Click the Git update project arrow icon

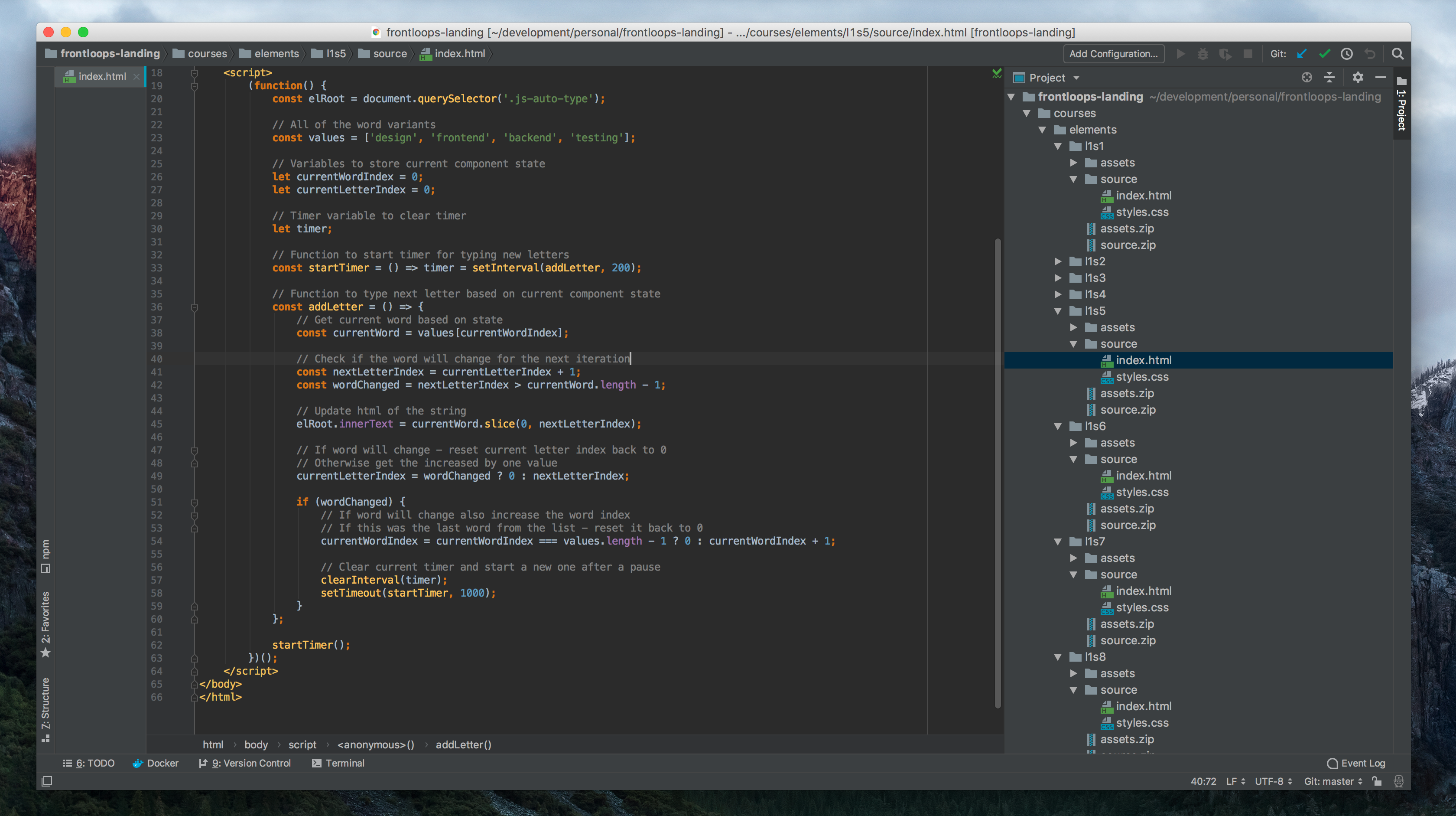1302,54
